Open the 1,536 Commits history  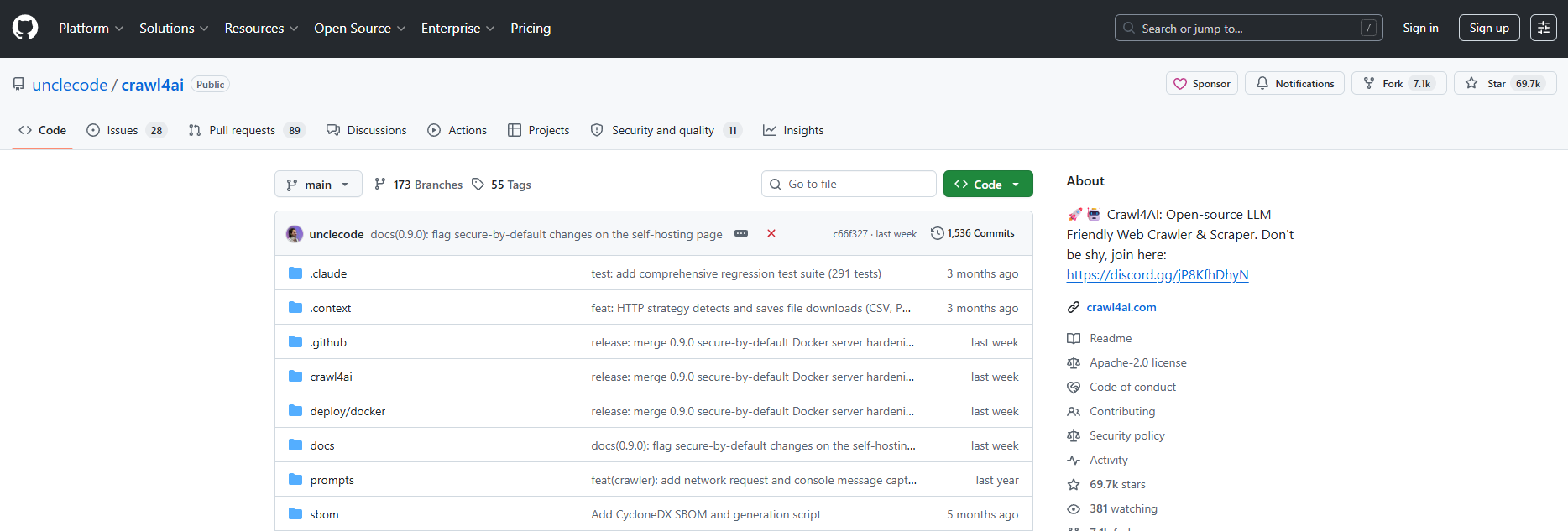(972, 233)
